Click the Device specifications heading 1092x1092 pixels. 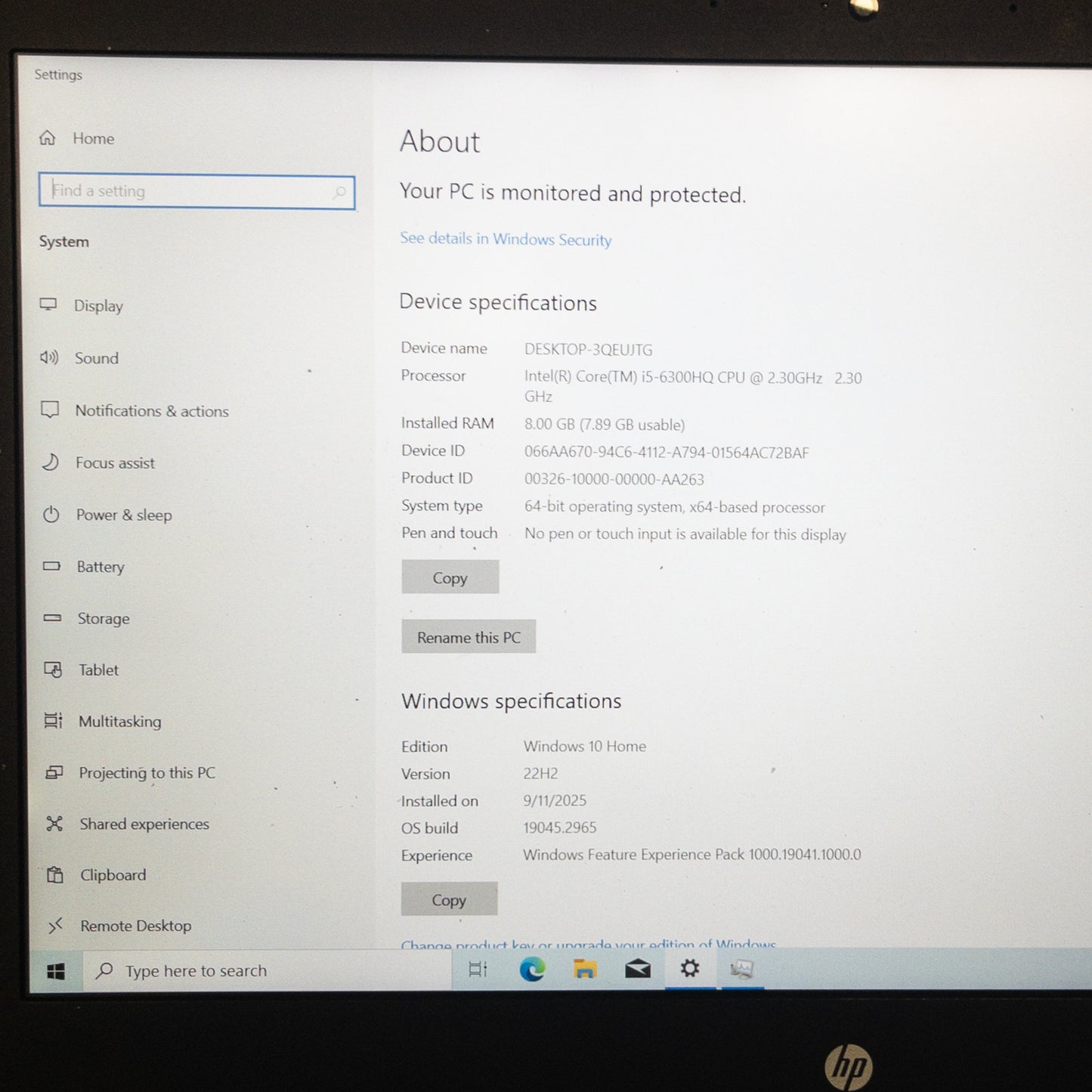pyautogui.click(x=498, y=302)
